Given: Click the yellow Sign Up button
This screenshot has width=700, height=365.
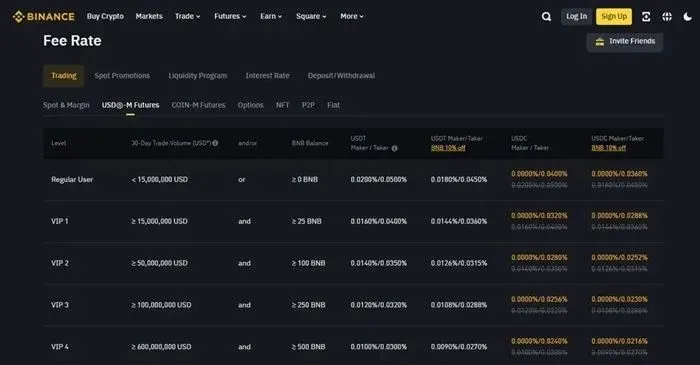Looking at the screenshot, I should pos(614,17).
